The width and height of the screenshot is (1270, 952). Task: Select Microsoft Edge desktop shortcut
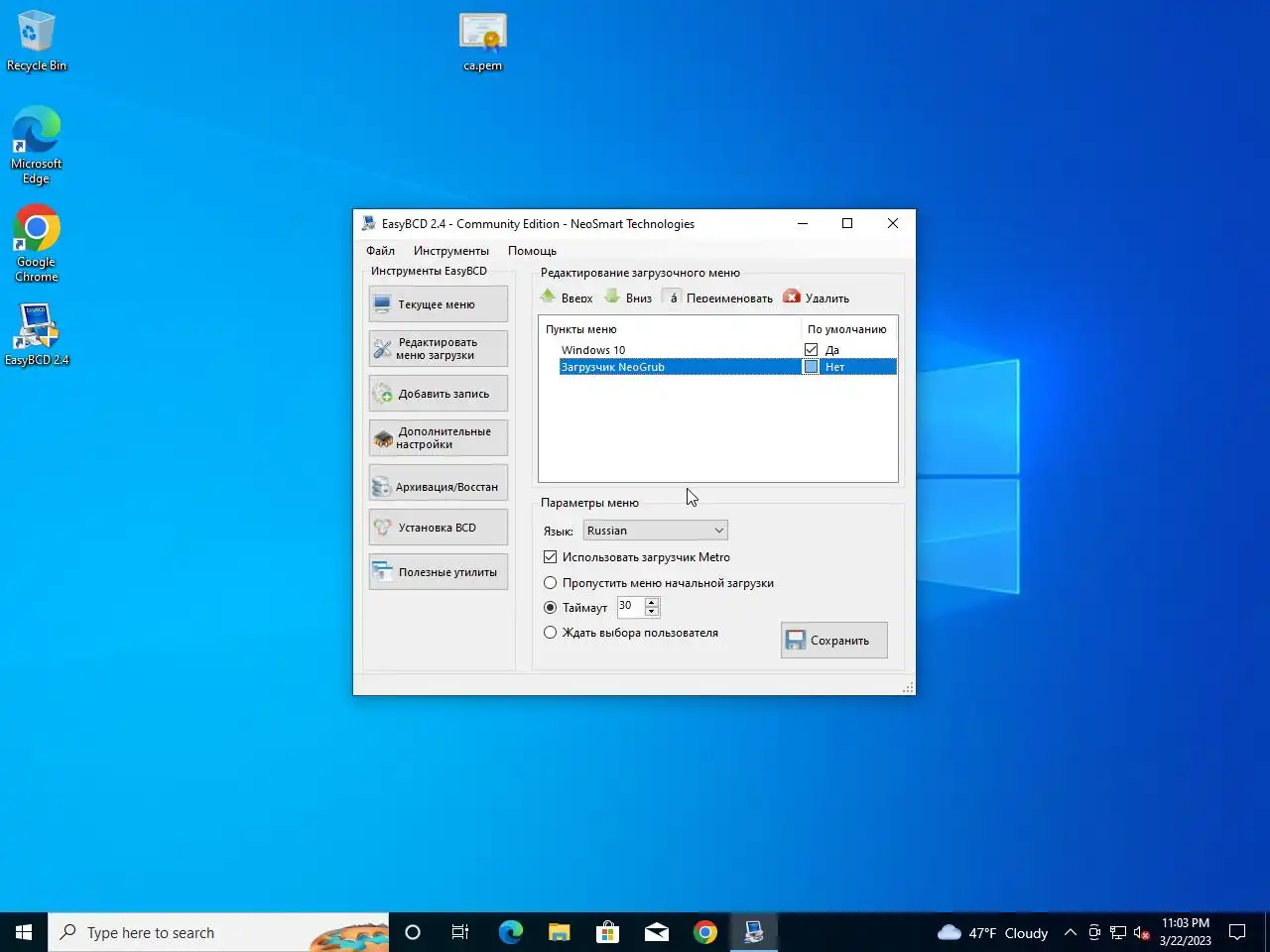tap(37, 145)
